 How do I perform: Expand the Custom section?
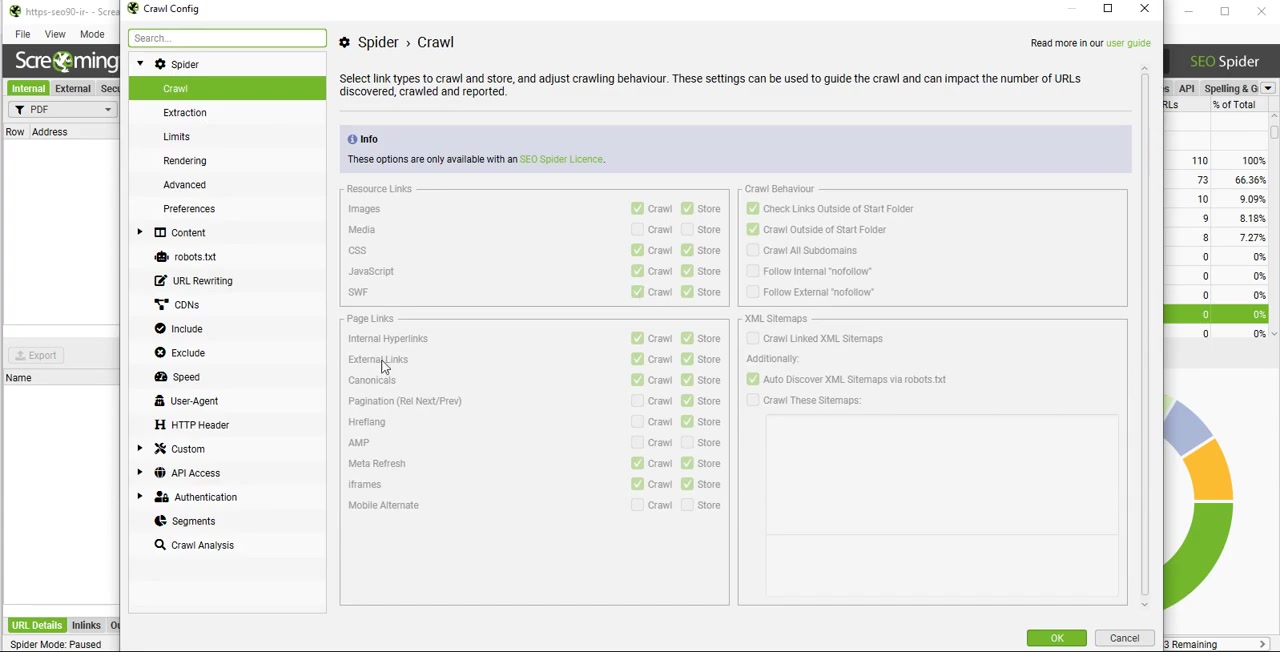(x=140, y=449)
